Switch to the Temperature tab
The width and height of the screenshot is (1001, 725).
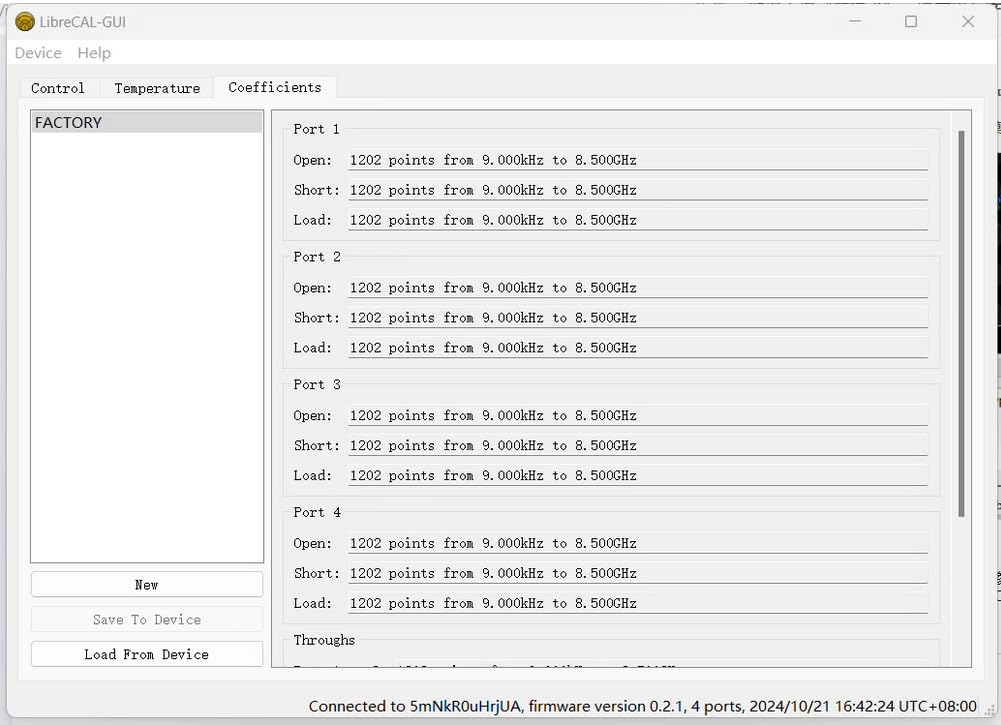click(157, 88)
